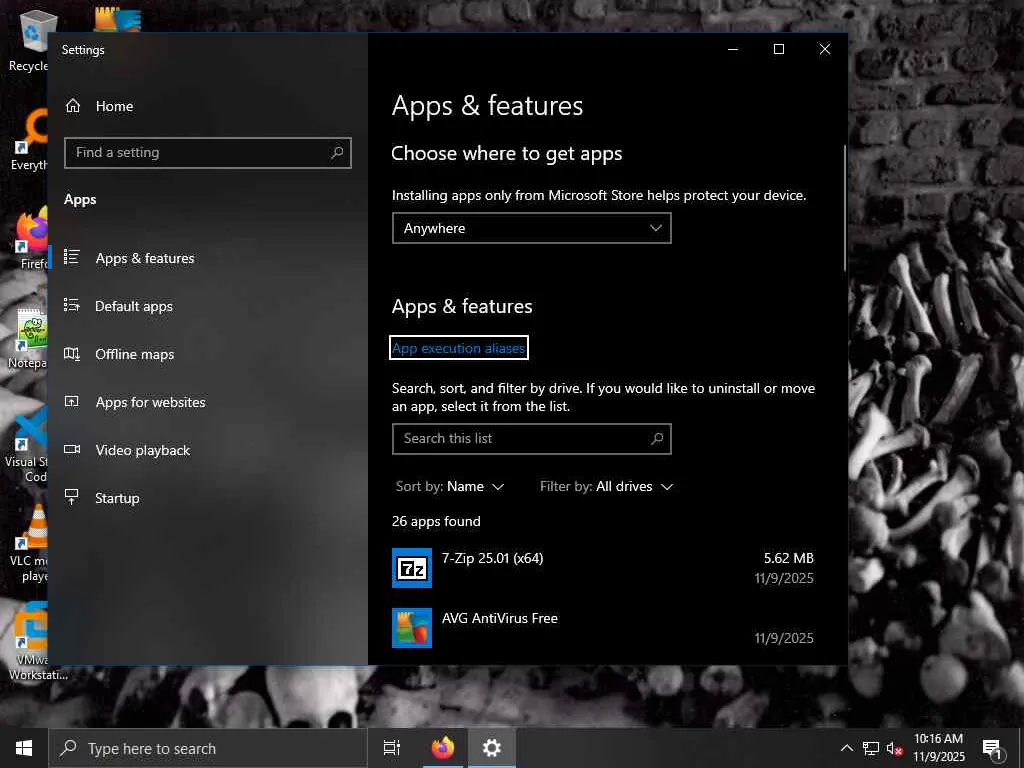
Task: Click the Startup sidebar icon
Action: tap(72, 497)
